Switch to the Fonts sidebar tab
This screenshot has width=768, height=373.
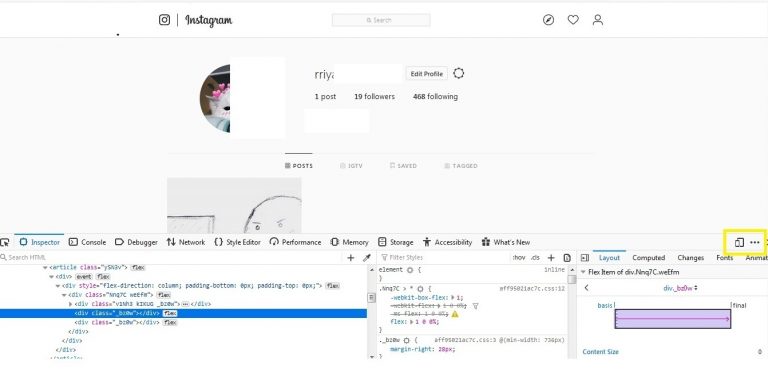click(724, 258)
